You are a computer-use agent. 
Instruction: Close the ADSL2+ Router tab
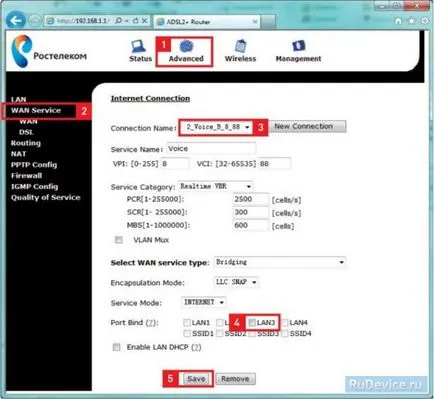pyautogui.click(x=255, y=22)
